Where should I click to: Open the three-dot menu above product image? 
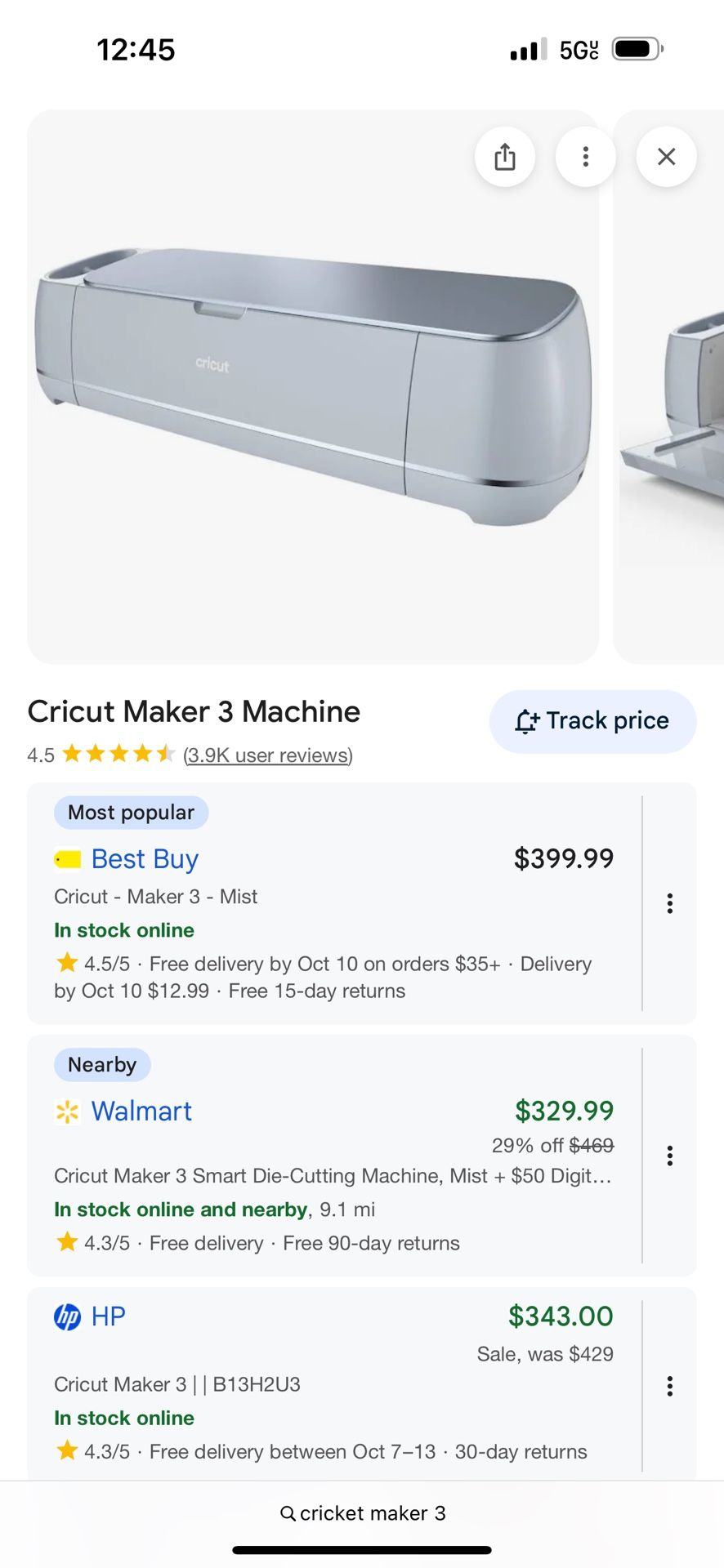[585, 157]
